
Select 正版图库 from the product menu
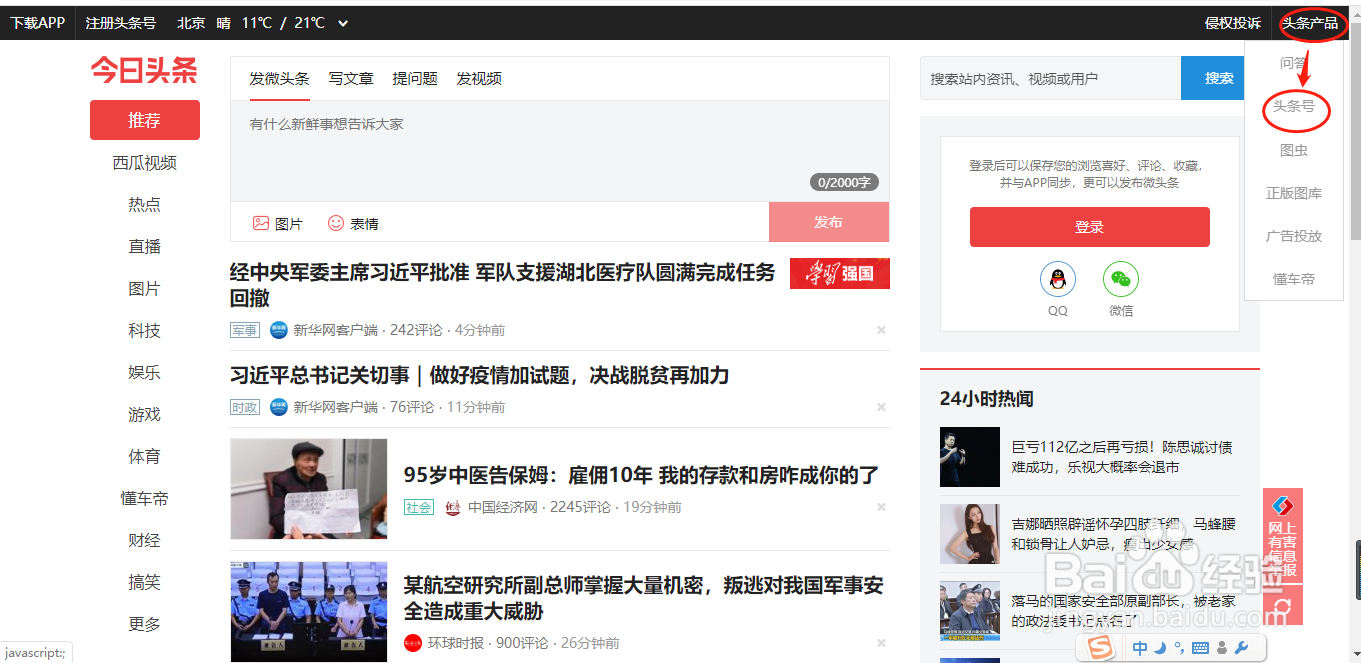(1294, 193)
